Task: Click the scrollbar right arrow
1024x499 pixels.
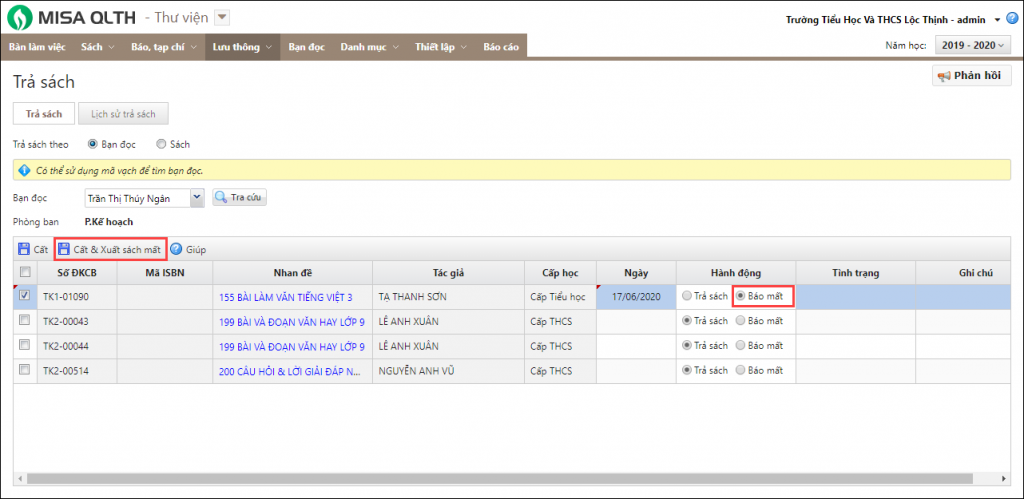Action: click(1006, 479)
